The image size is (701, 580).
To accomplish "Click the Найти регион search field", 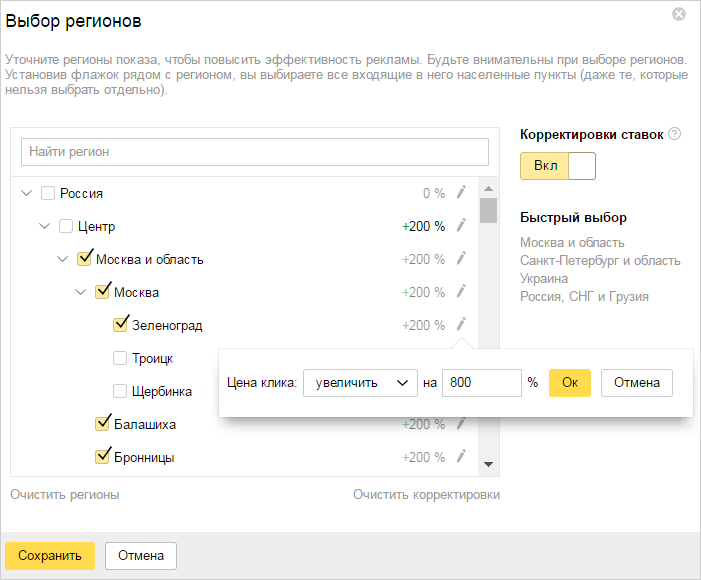I will 255,152.
